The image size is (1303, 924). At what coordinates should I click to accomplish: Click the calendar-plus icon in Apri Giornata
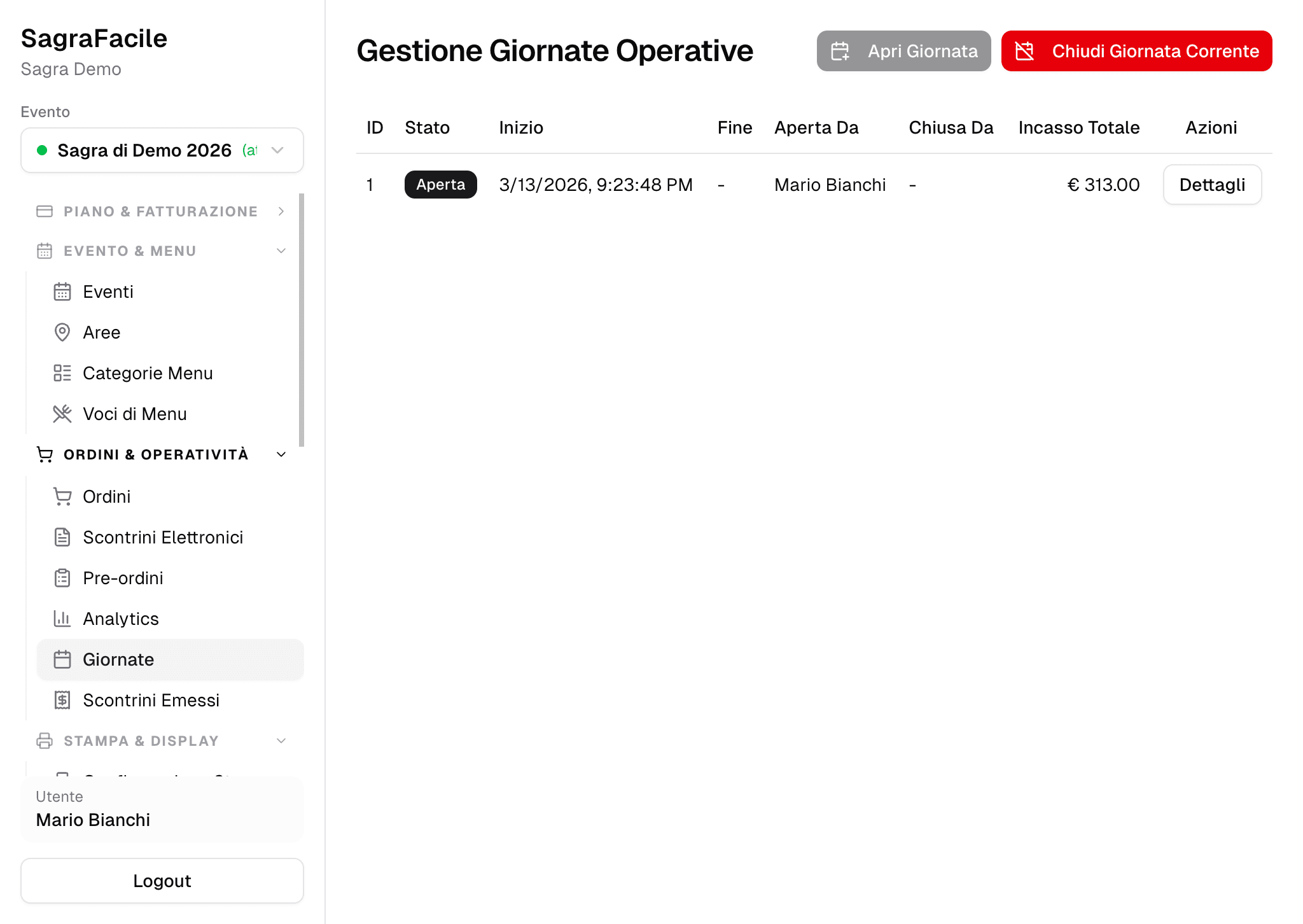pyautogui.click(x=840, y=51)
